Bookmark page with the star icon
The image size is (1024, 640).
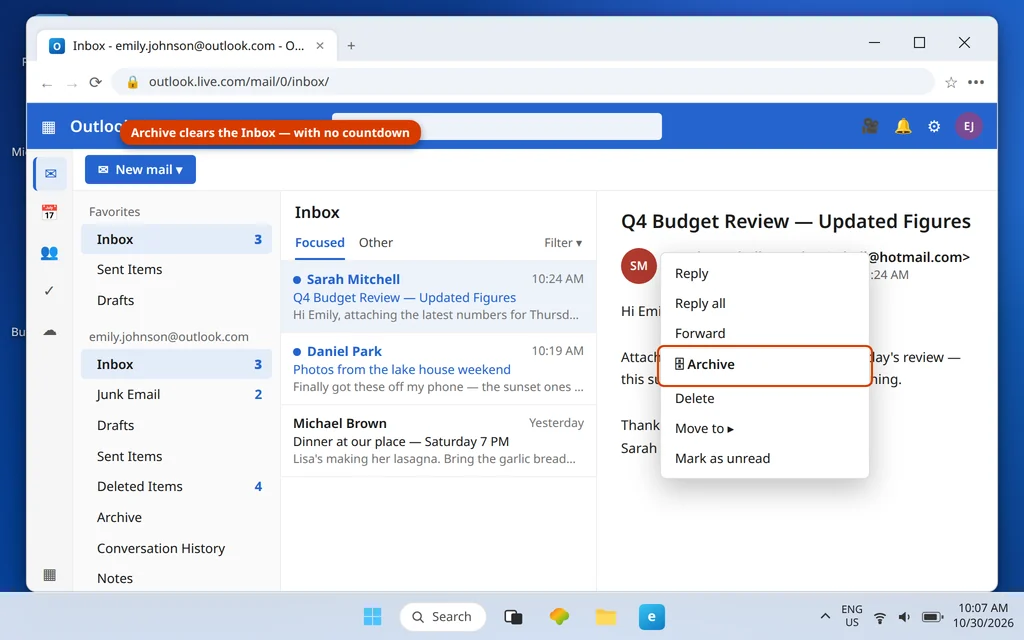pos(951,82)
